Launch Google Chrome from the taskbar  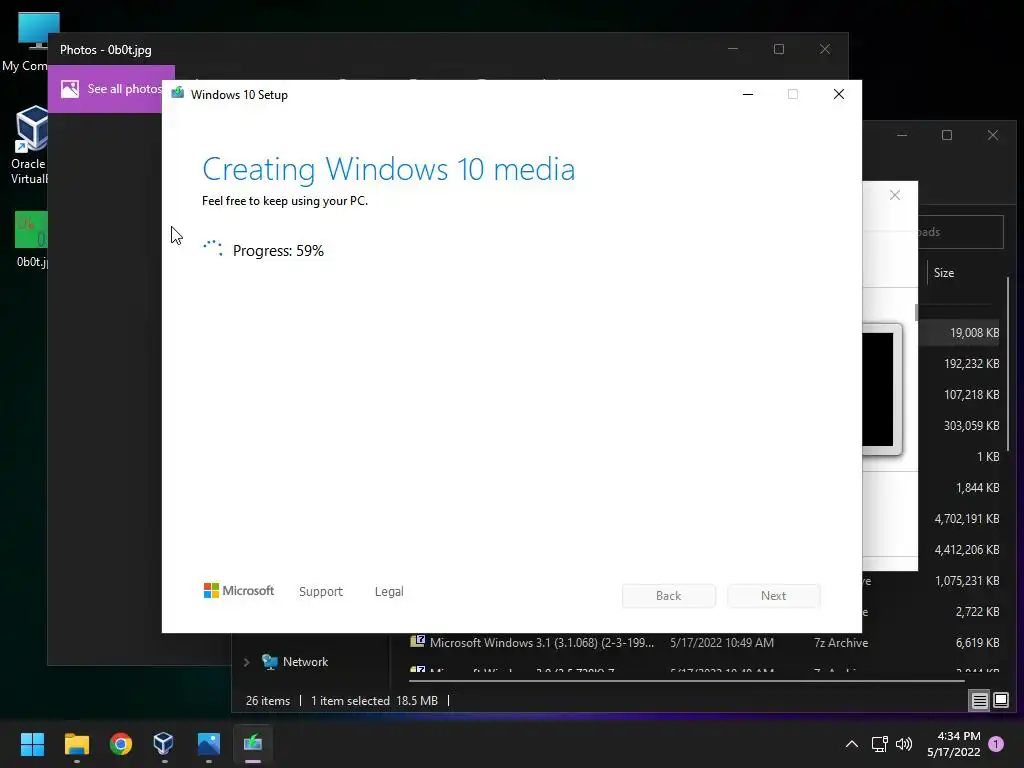click(121, 743)
